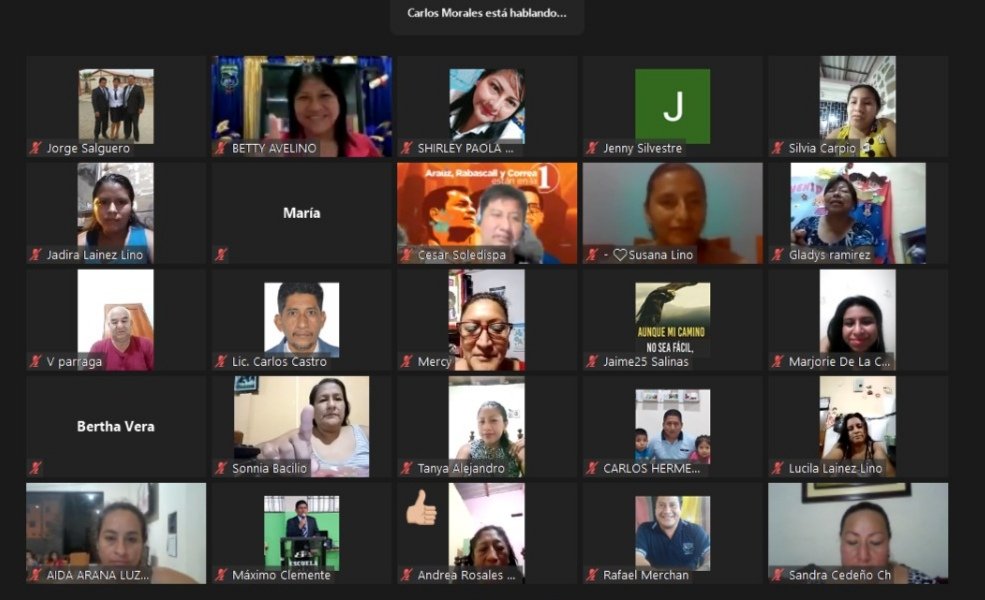
Task: Select Lucila Lainez Lino's video feed
Action: (858, 427)
